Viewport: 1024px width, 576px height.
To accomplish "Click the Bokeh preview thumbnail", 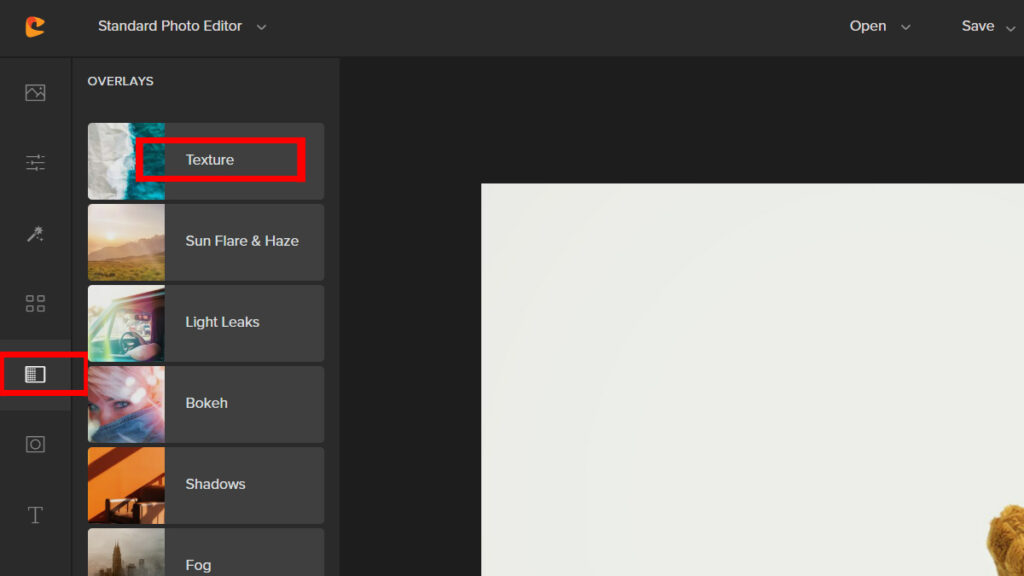I will (126, 404).
